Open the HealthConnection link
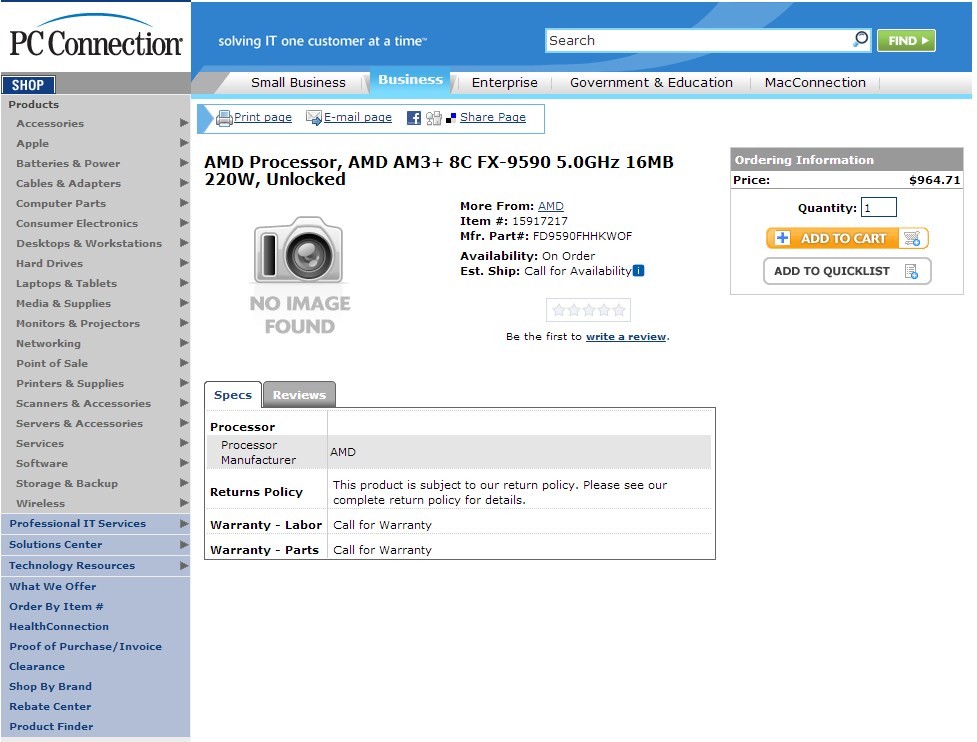This screenshot has height=742, width=977. pyautogui.click(x=59, y=626)
